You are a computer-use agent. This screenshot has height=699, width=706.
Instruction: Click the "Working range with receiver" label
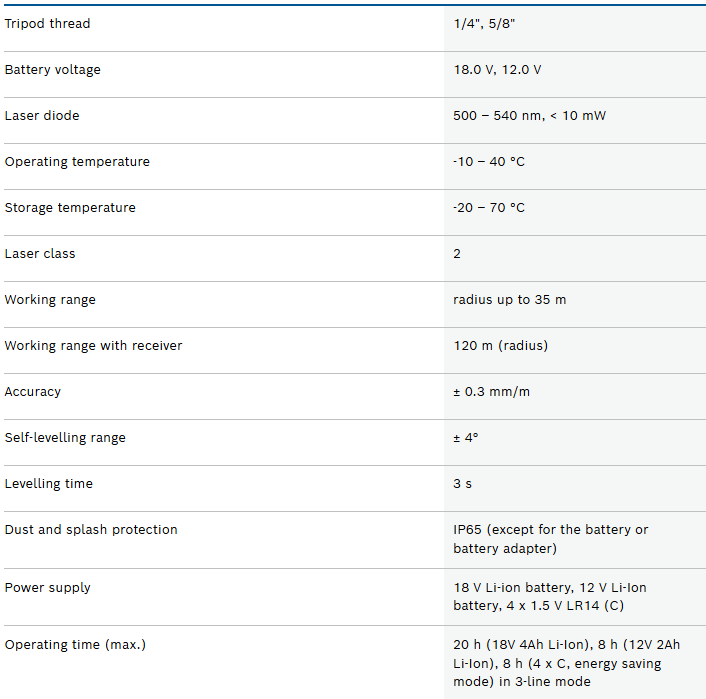point(94,345)
